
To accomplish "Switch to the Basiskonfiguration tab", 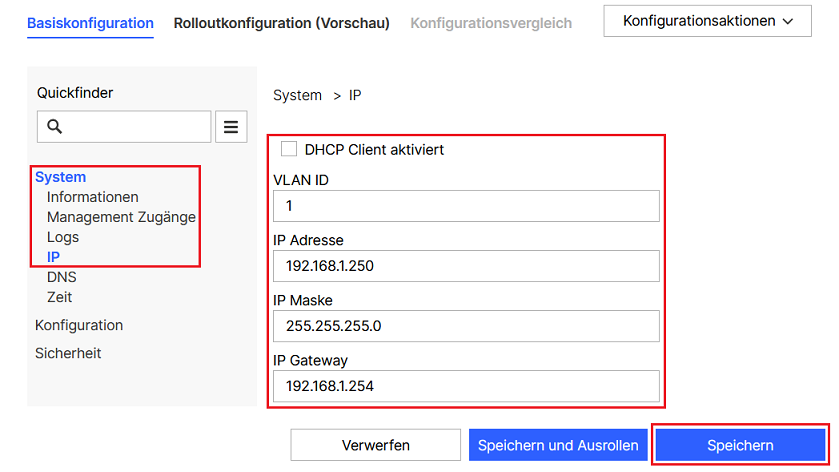I will click(90, 22).
